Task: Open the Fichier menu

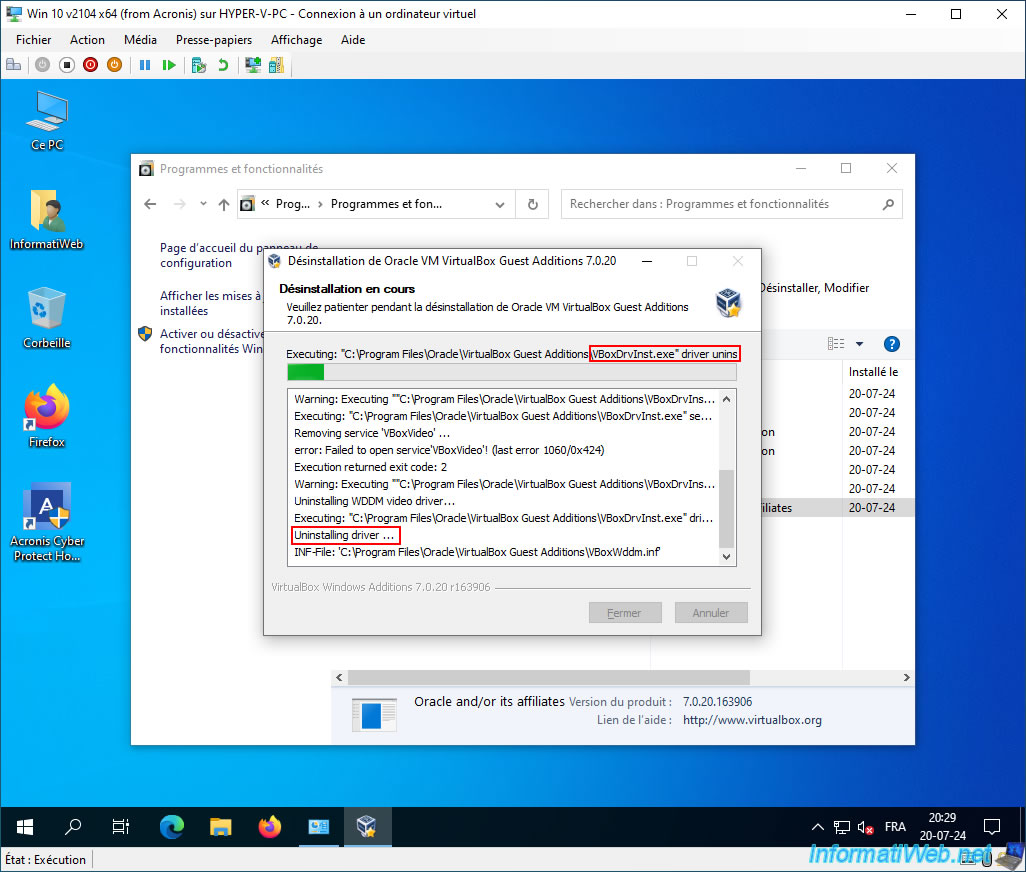Action: (33, 40)
